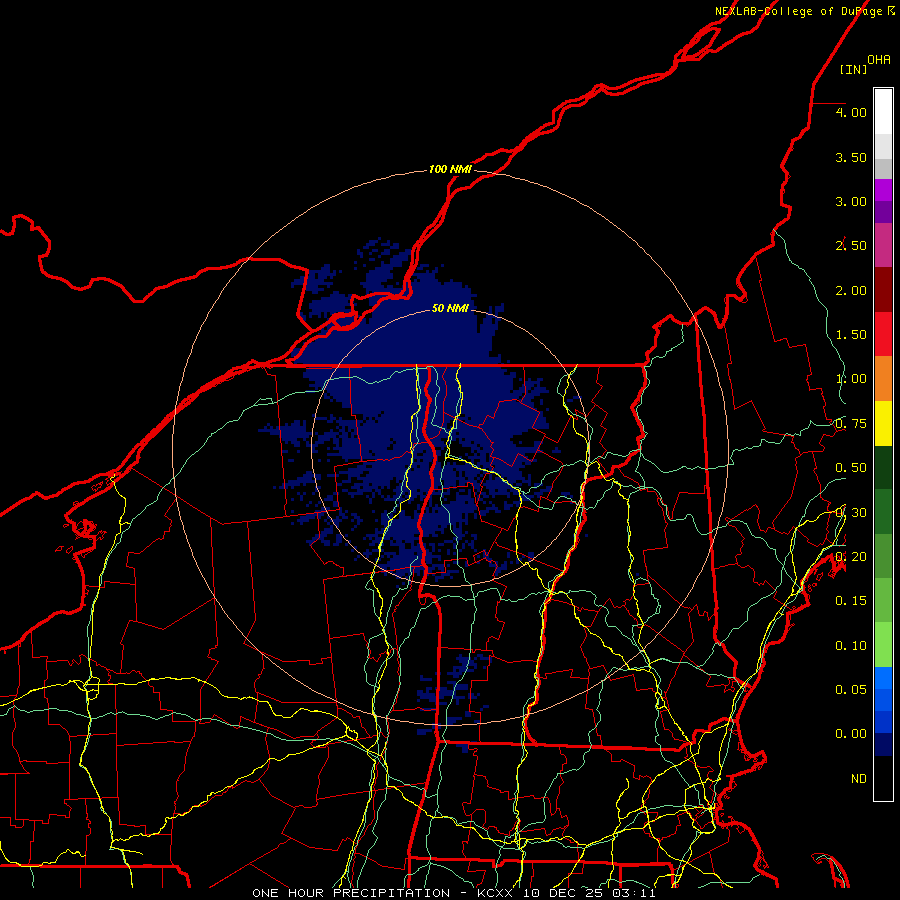The height and width of the screenshot is (900, 900).
Task: Click the 0.75 legend value
Action: pyautogui.click(x=851, y=424)
